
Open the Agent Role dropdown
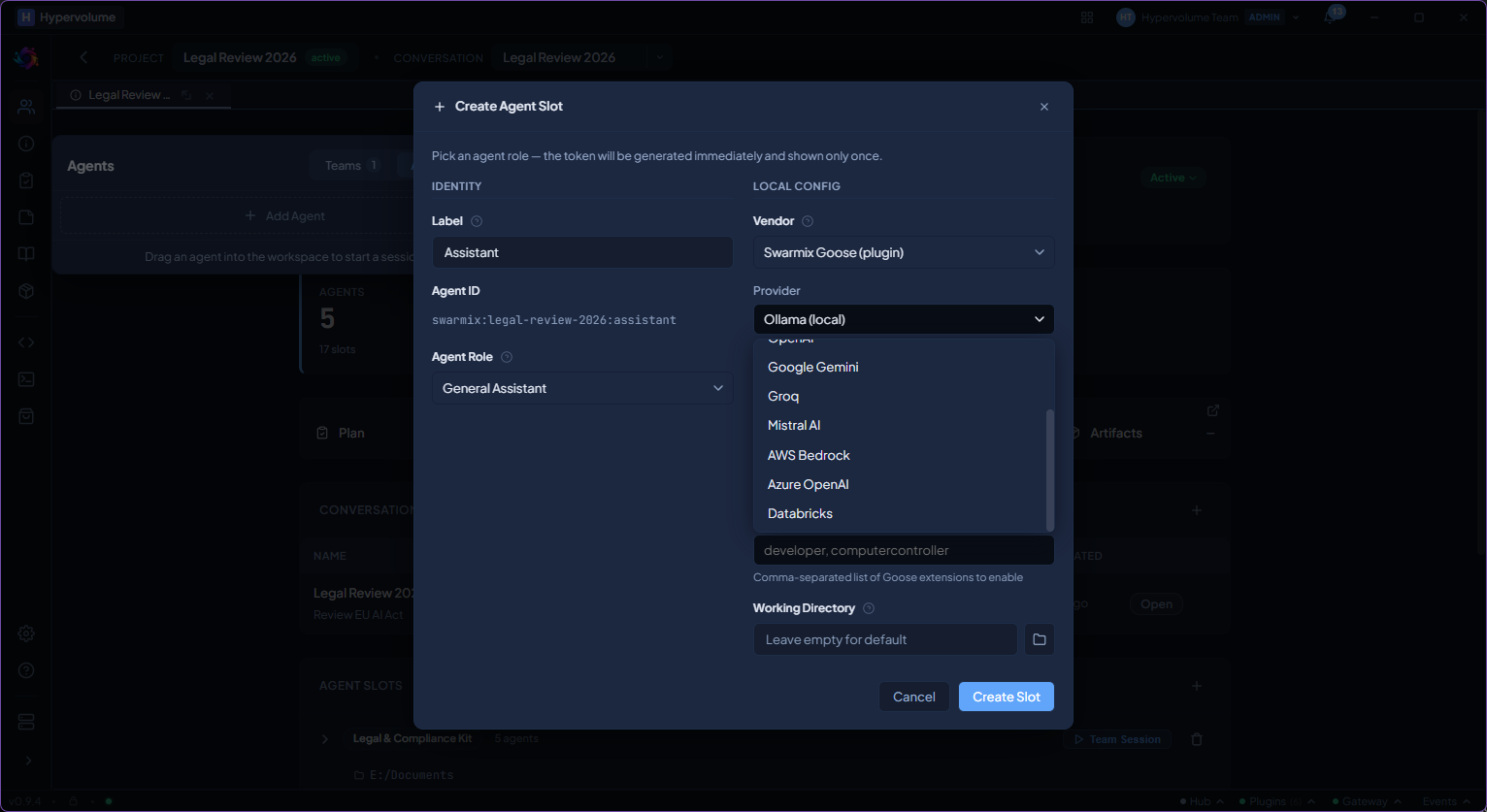coord(582,388)
